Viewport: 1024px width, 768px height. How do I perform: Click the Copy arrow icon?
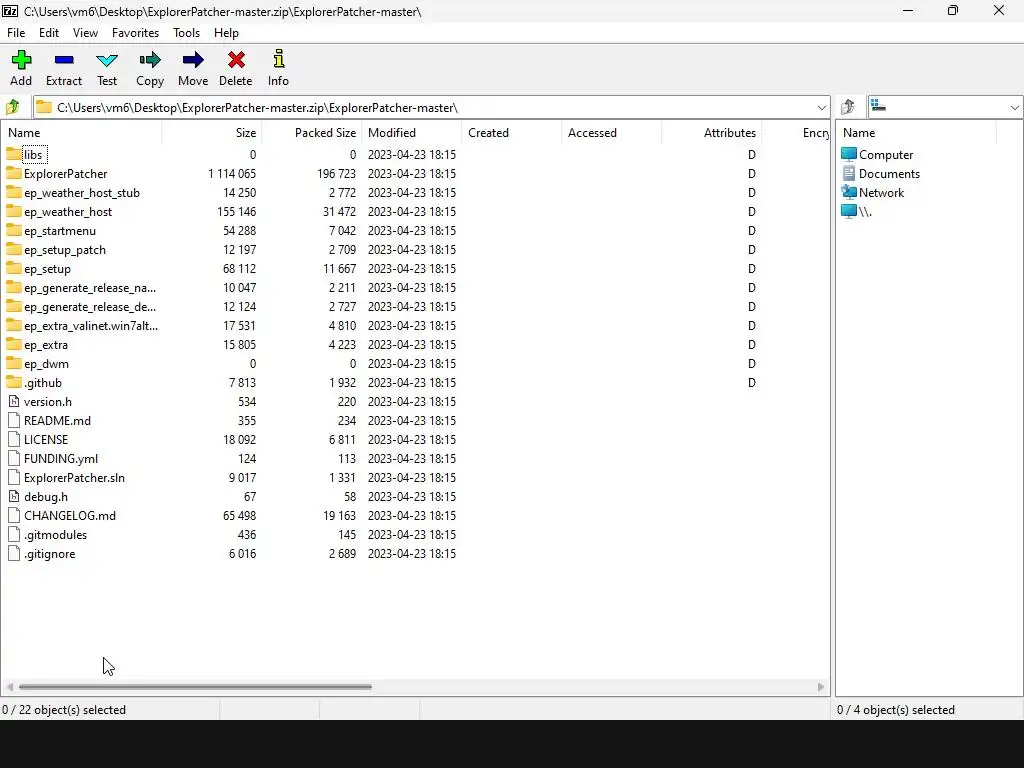pos(150,61)
